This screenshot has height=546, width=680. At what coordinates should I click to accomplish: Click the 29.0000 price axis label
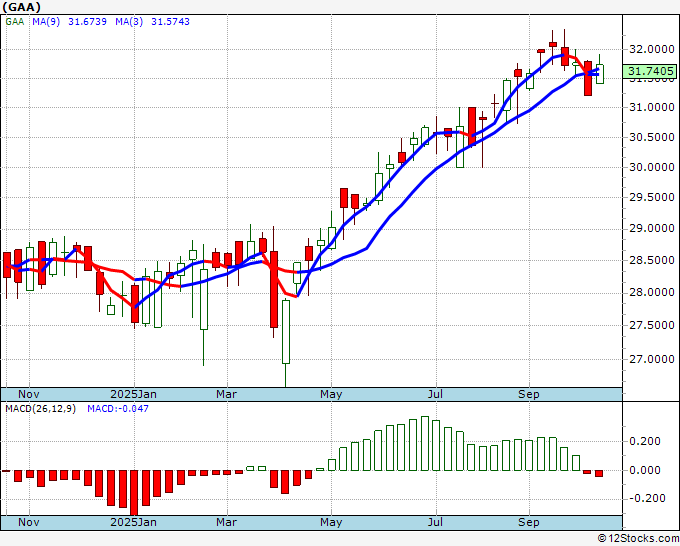coord(651,229)
